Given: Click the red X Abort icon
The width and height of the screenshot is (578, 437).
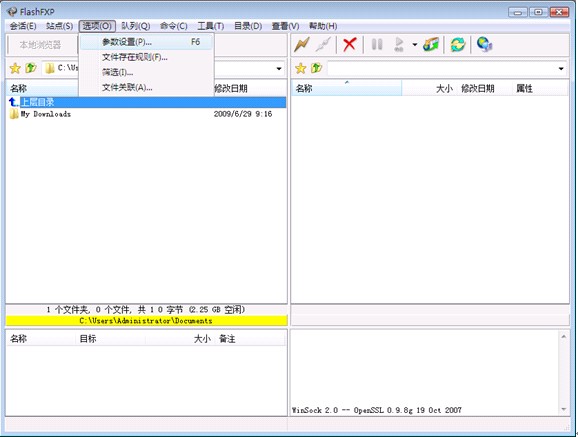Looking at the screenshot, I should [x=349, y=45].
